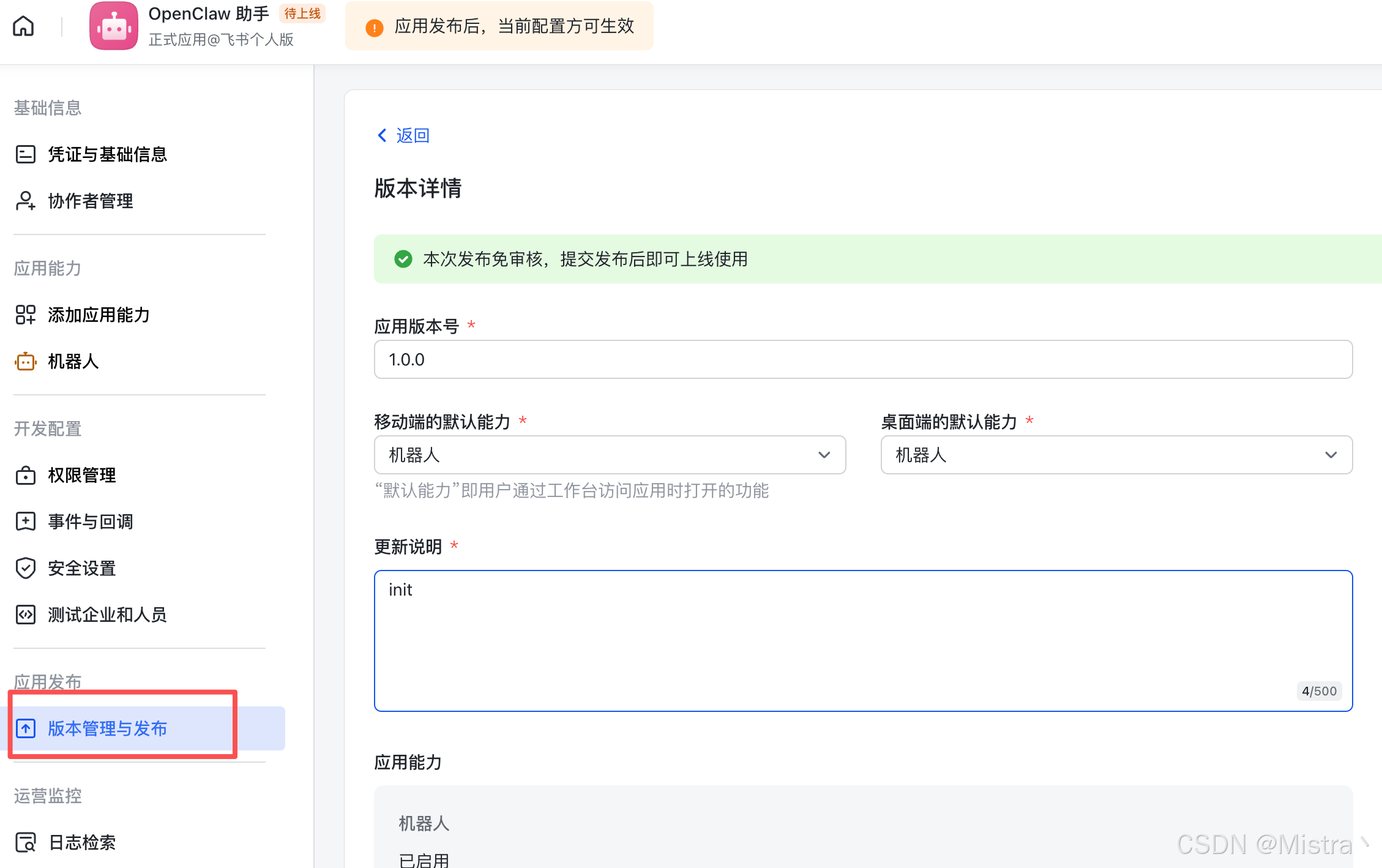
Task: Open 日志检索 via the log search icon
Action: pyautogui.click(x=25, y=842)
